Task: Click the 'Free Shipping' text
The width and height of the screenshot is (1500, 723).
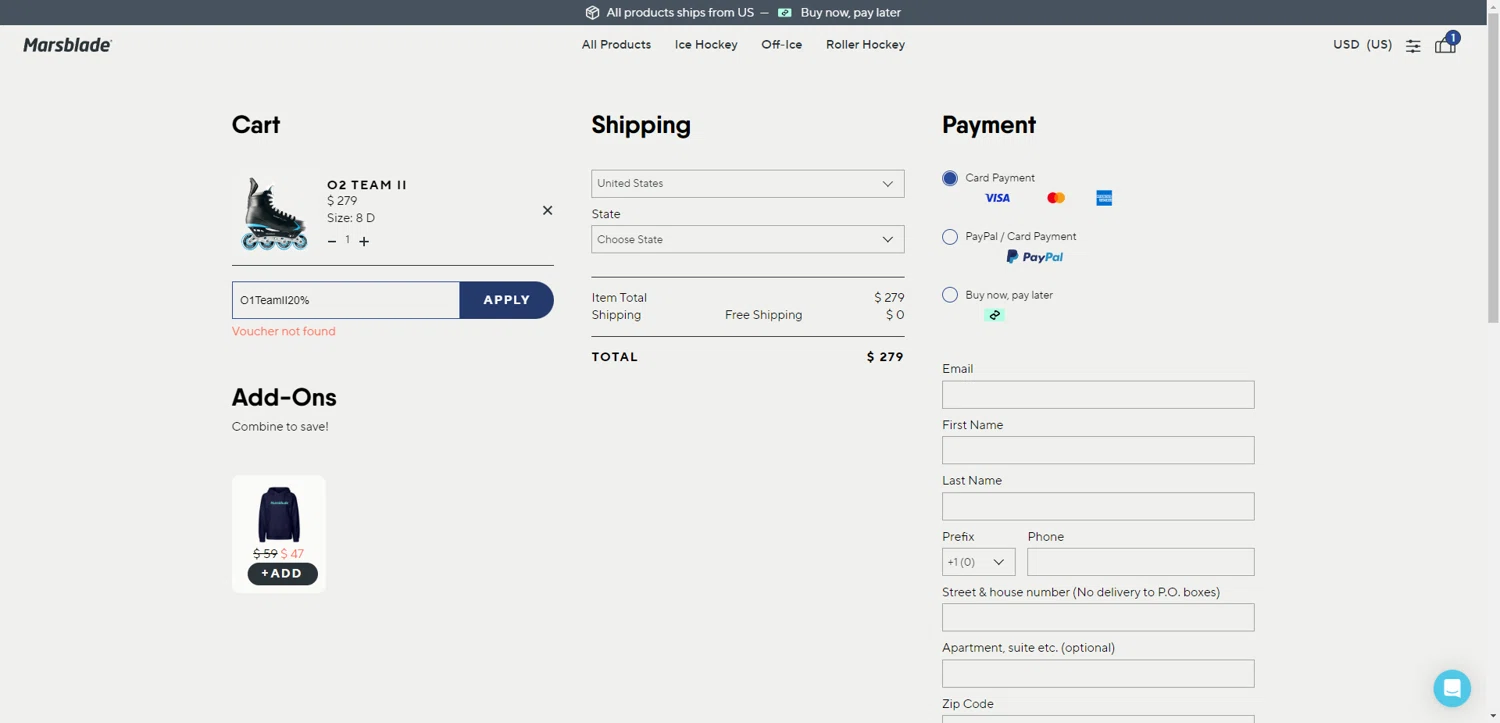Action: [764, 315]
